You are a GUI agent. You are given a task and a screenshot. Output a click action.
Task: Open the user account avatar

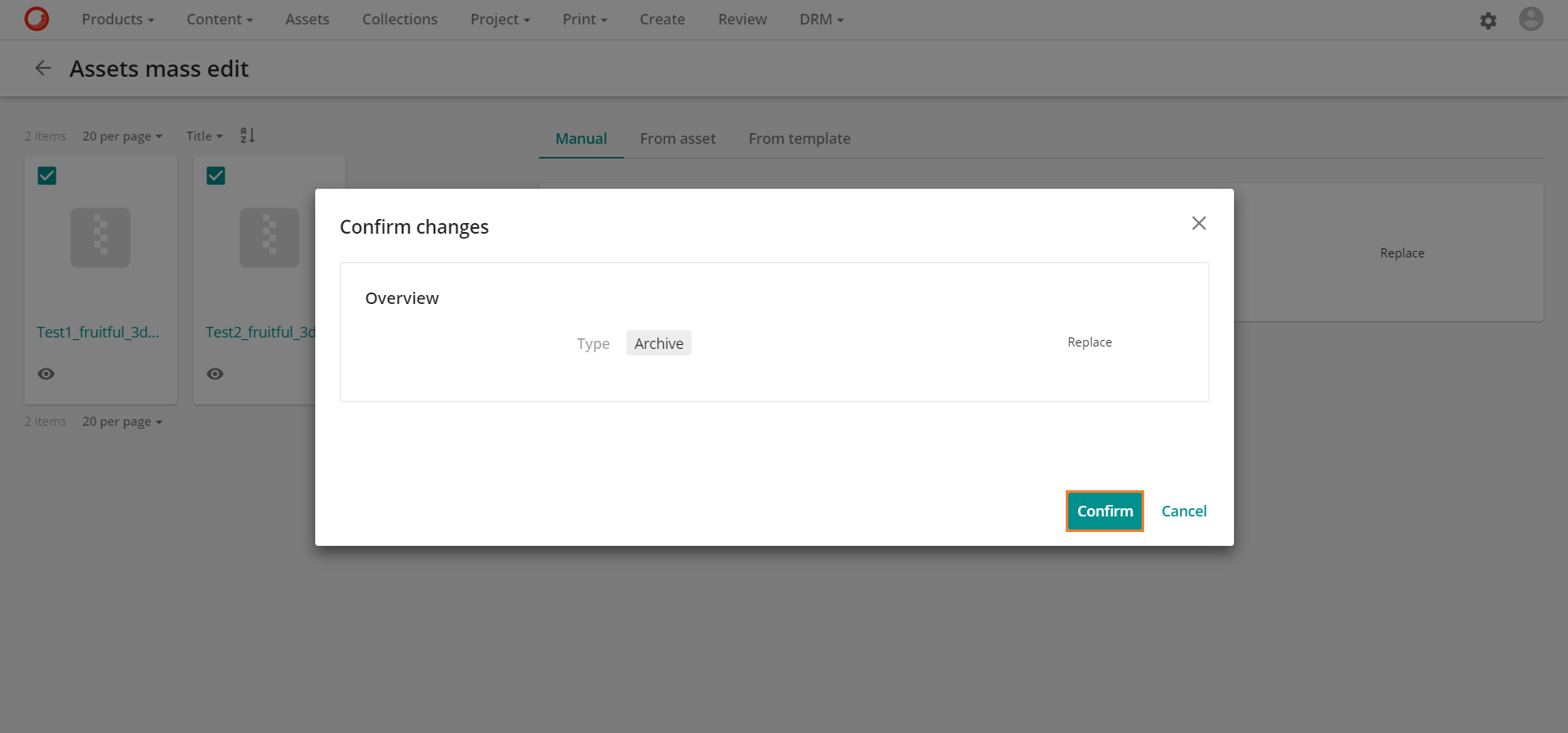[1530, 19]
